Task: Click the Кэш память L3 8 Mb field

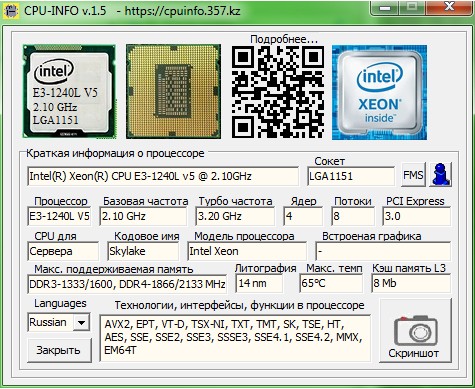Action: coord(411,283)
